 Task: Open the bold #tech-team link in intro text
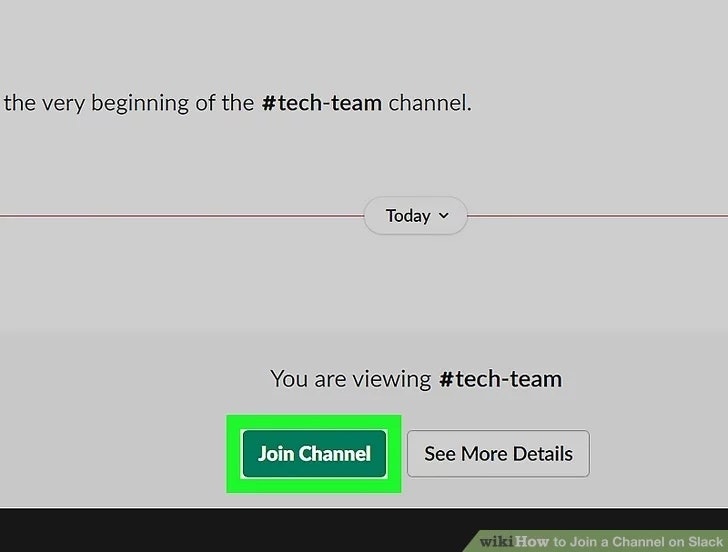pos(322,103)
